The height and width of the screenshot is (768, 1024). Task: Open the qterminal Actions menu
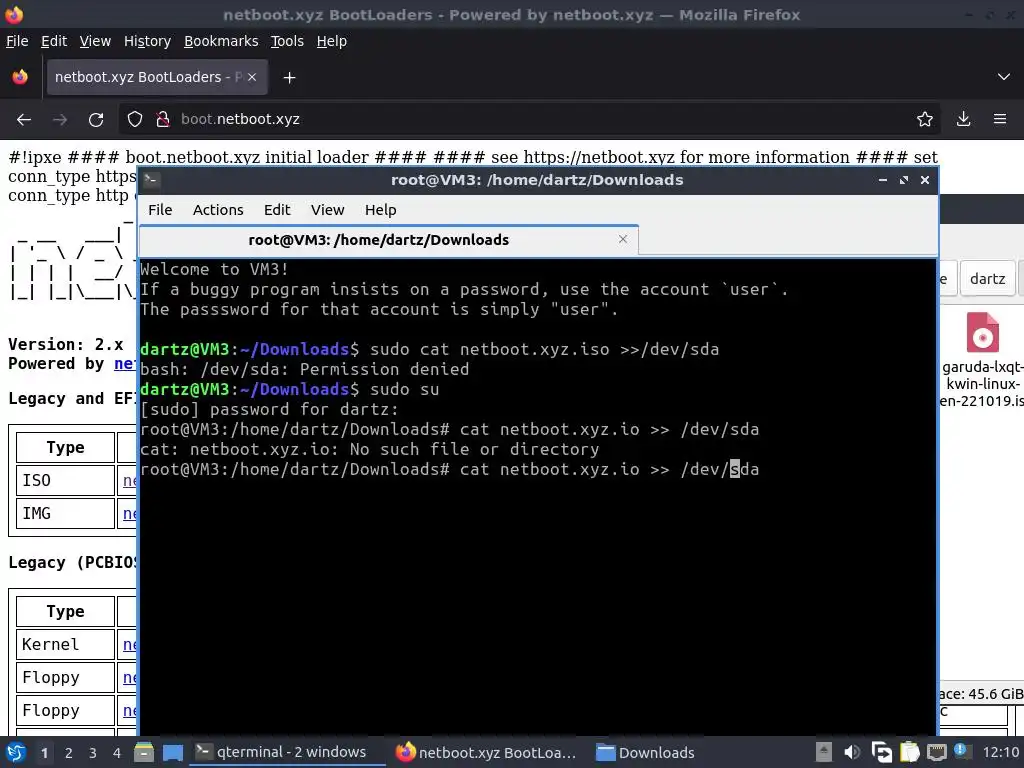(x=218, y=210)
